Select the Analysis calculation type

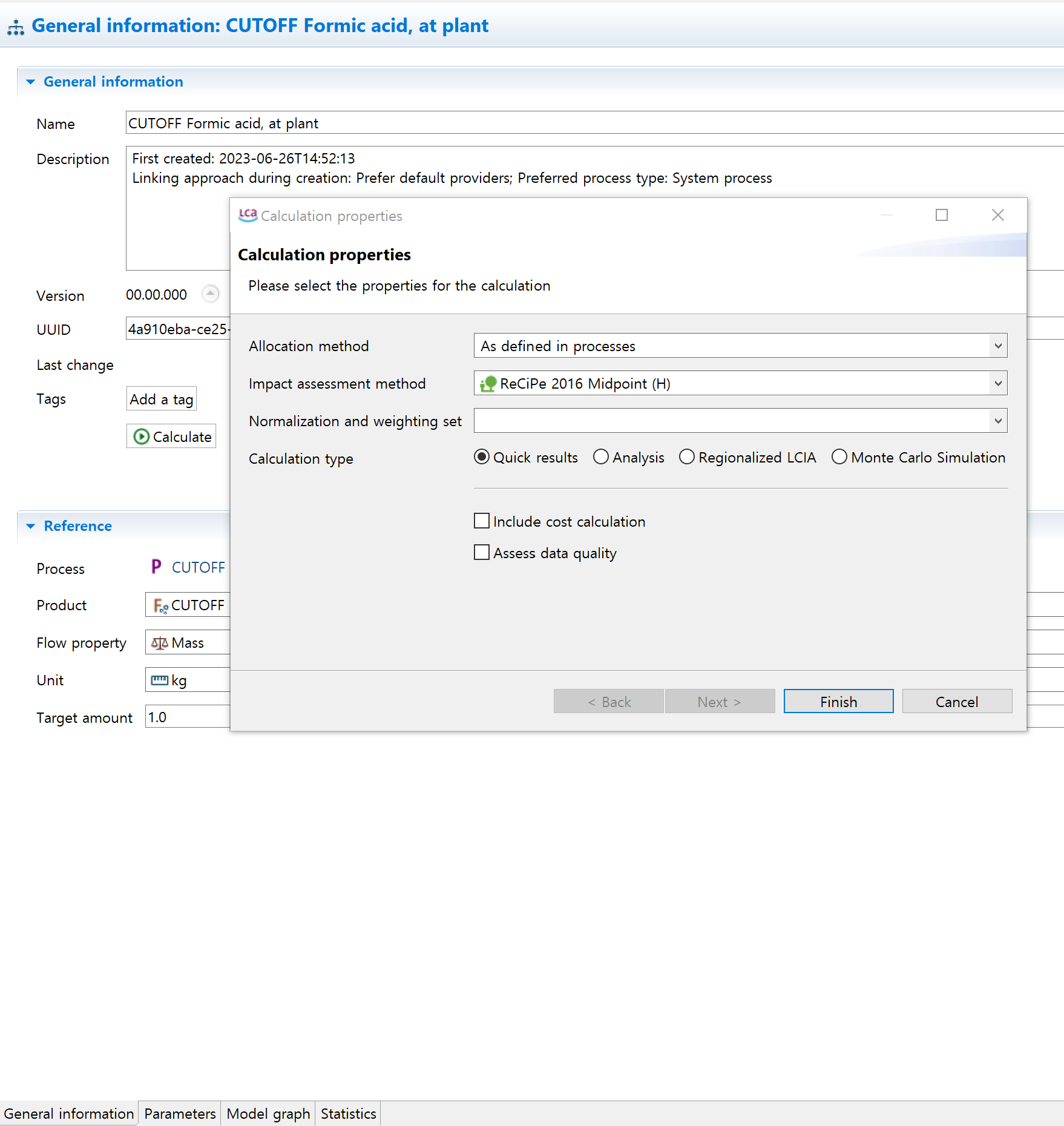tap(600, 457)
